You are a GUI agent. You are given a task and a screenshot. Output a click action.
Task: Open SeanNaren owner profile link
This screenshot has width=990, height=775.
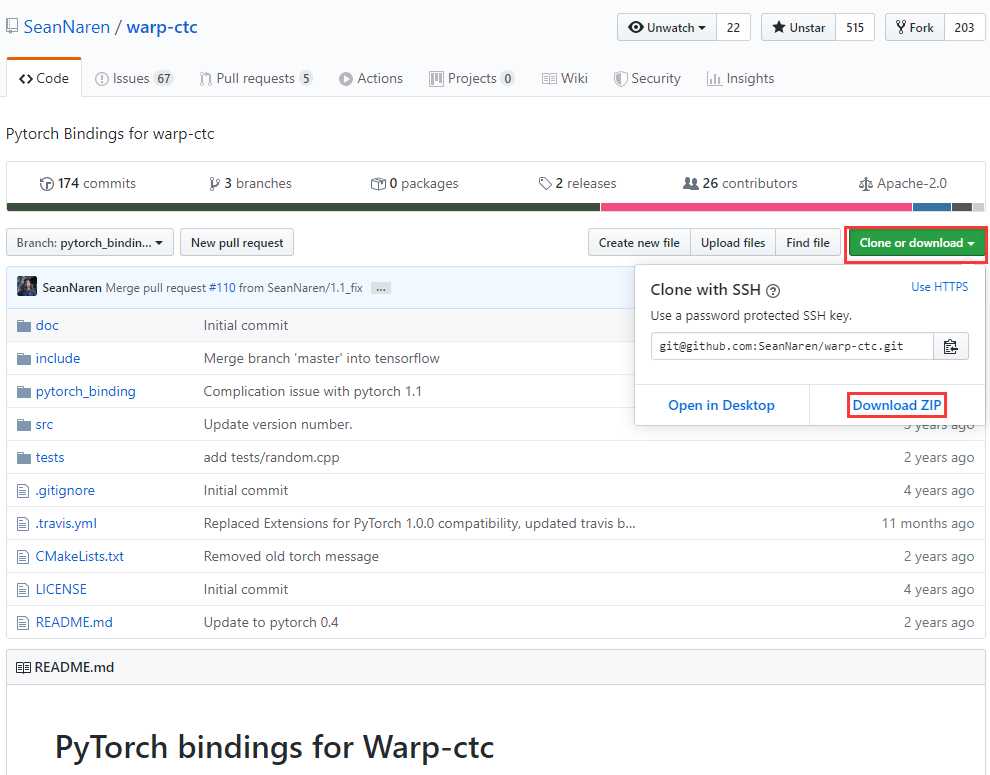pos(66,27)
